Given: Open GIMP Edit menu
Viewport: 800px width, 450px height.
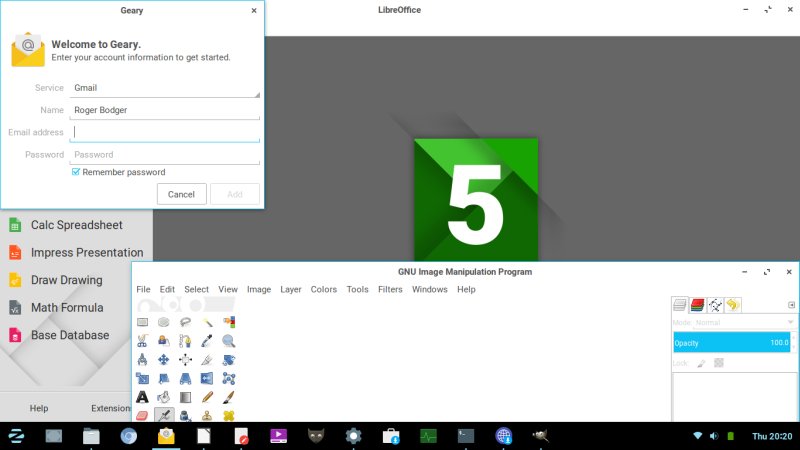Looking at the screenshot, I should (167, 289).
